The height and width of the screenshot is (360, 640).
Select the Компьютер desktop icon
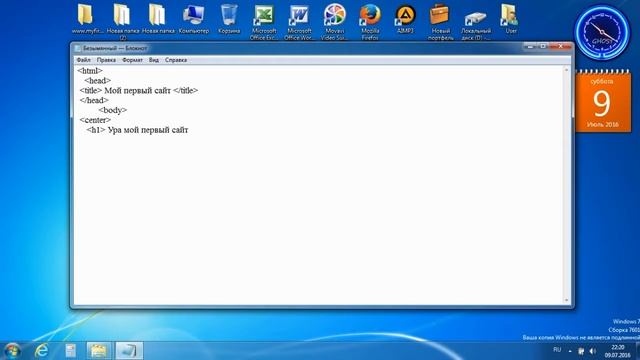[193, 19]
